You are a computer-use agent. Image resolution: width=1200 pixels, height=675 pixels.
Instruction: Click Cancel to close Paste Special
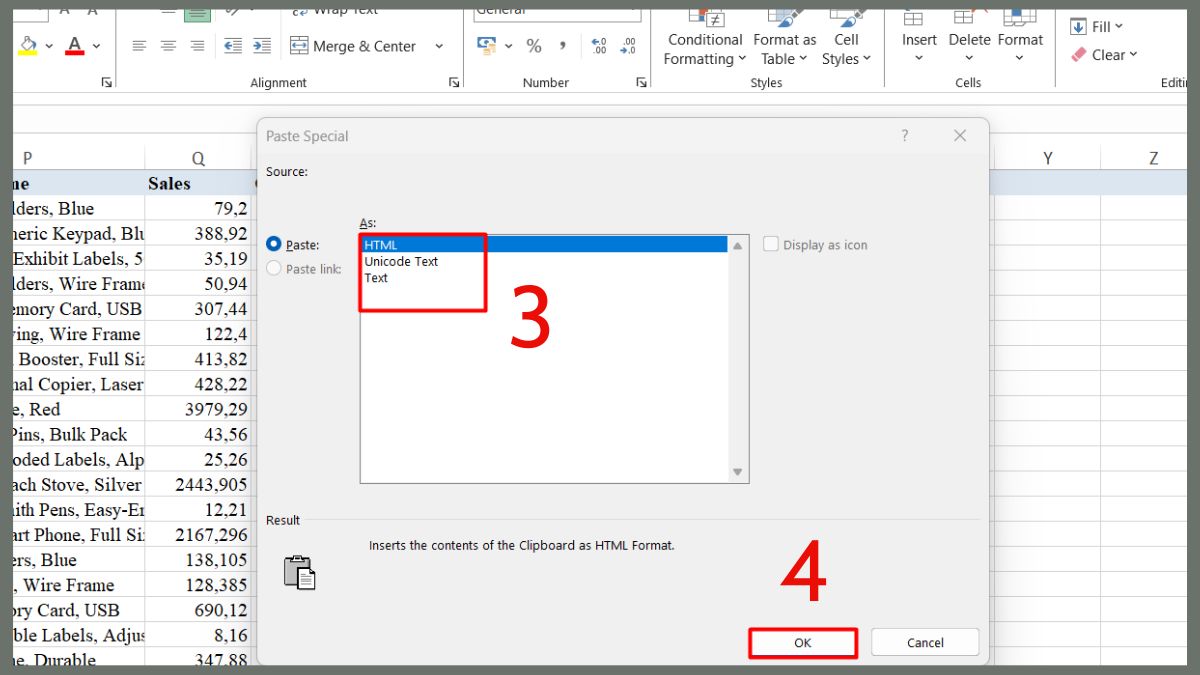tap(924, 642)
